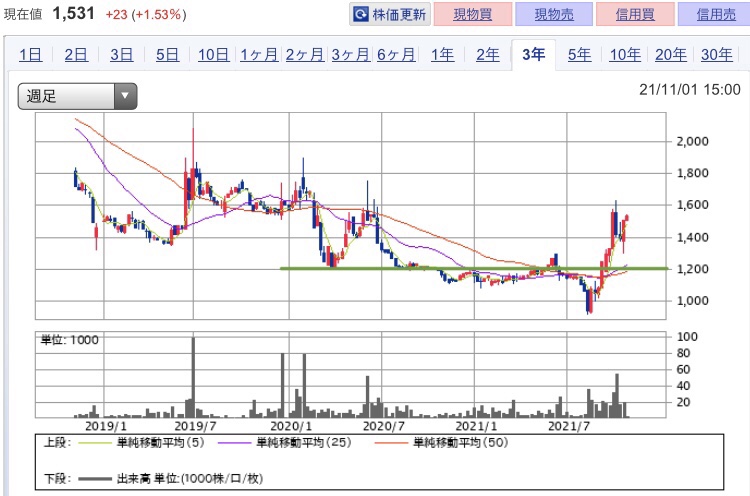Click the 1,200 price axis label
Screen dimensions: 750x496
[692, 269]
